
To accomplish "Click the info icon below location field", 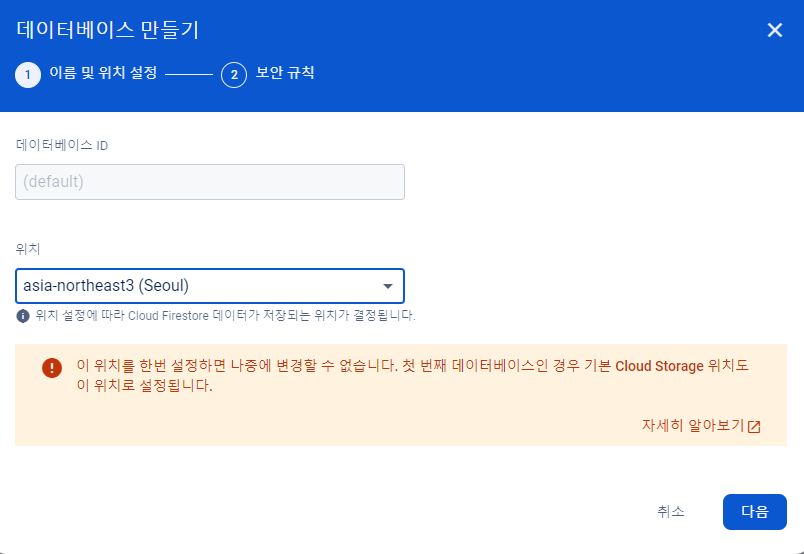I will tap(23, 315).
